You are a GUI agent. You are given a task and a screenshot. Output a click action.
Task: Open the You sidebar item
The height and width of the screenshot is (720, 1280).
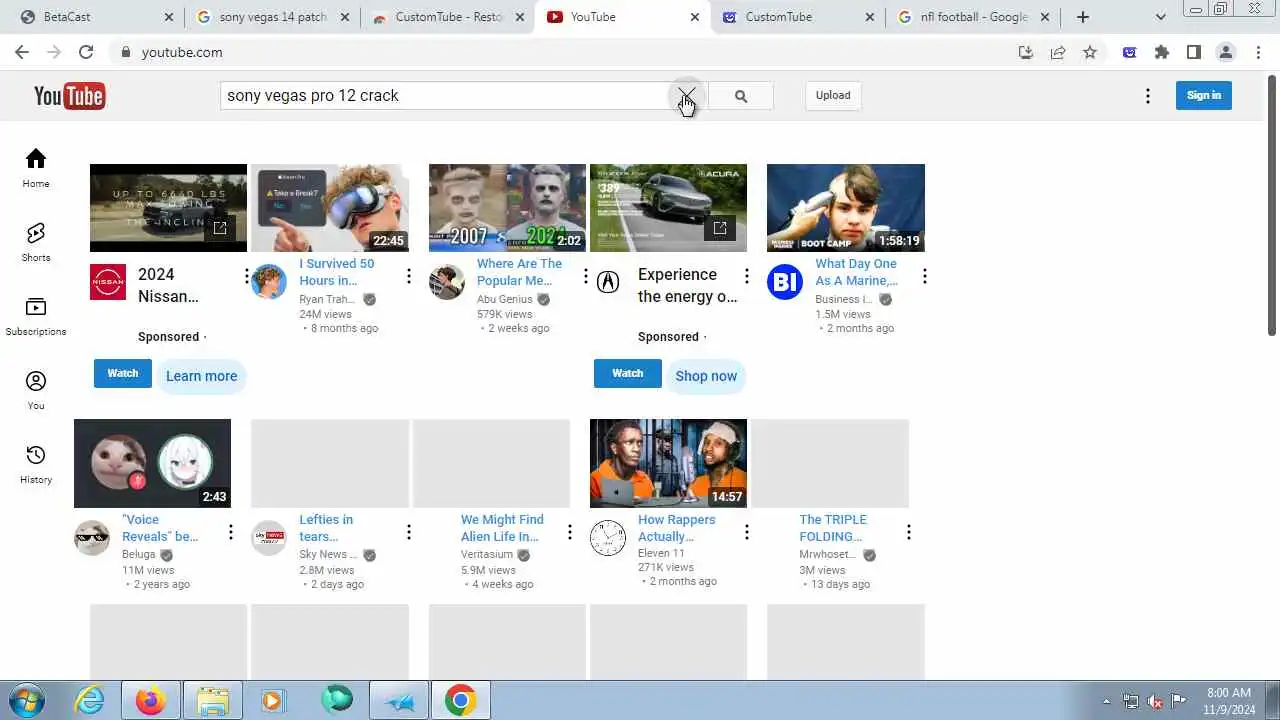pyautogui.click(x=36, y=390)
